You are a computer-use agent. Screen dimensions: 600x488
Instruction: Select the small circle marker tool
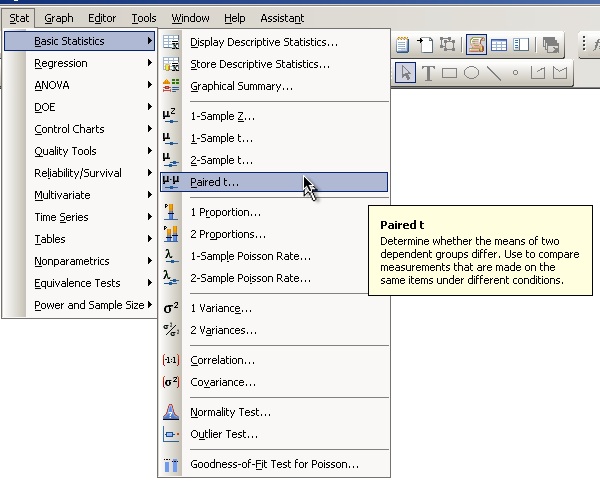[x=515, y=72]
